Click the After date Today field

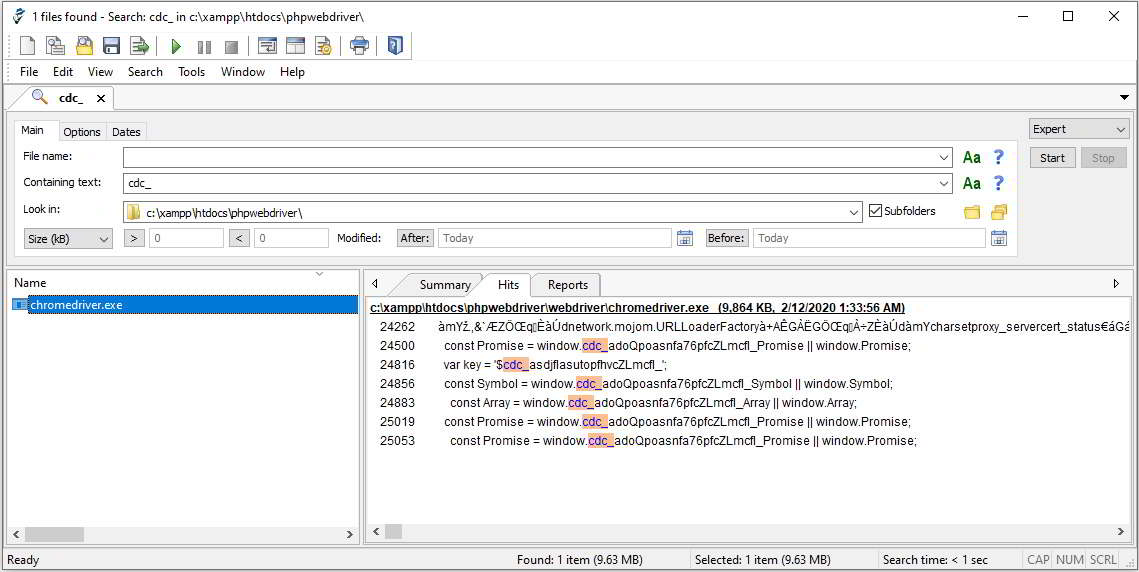pos(554,238)
